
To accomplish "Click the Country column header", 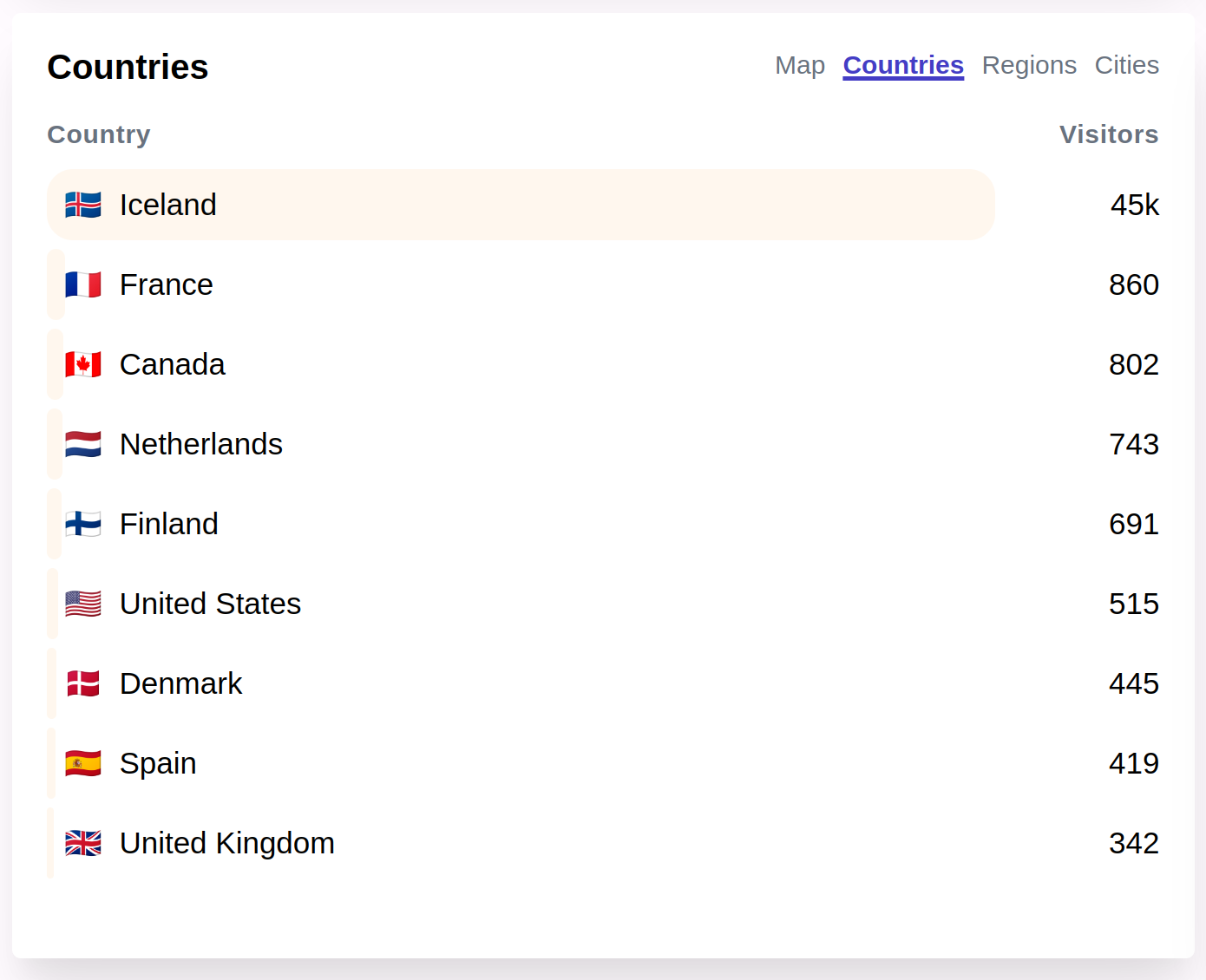I will click(99, 134).
